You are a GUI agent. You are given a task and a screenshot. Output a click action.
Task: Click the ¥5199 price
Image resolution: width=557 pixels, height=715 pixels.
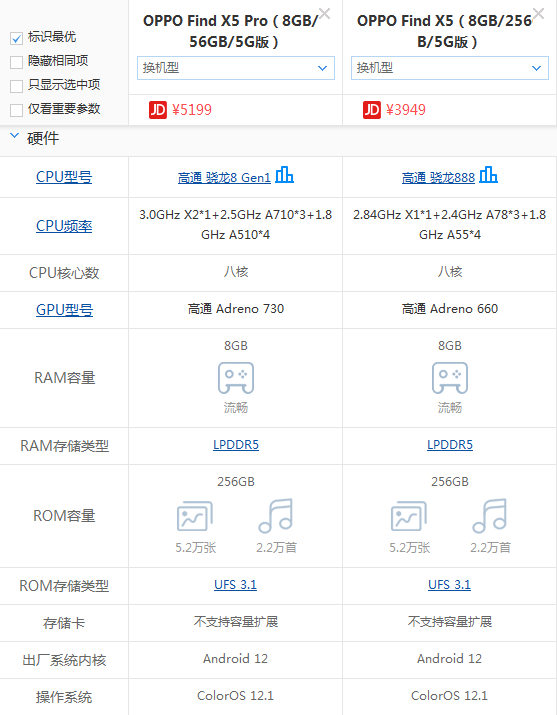coord(191,110)
